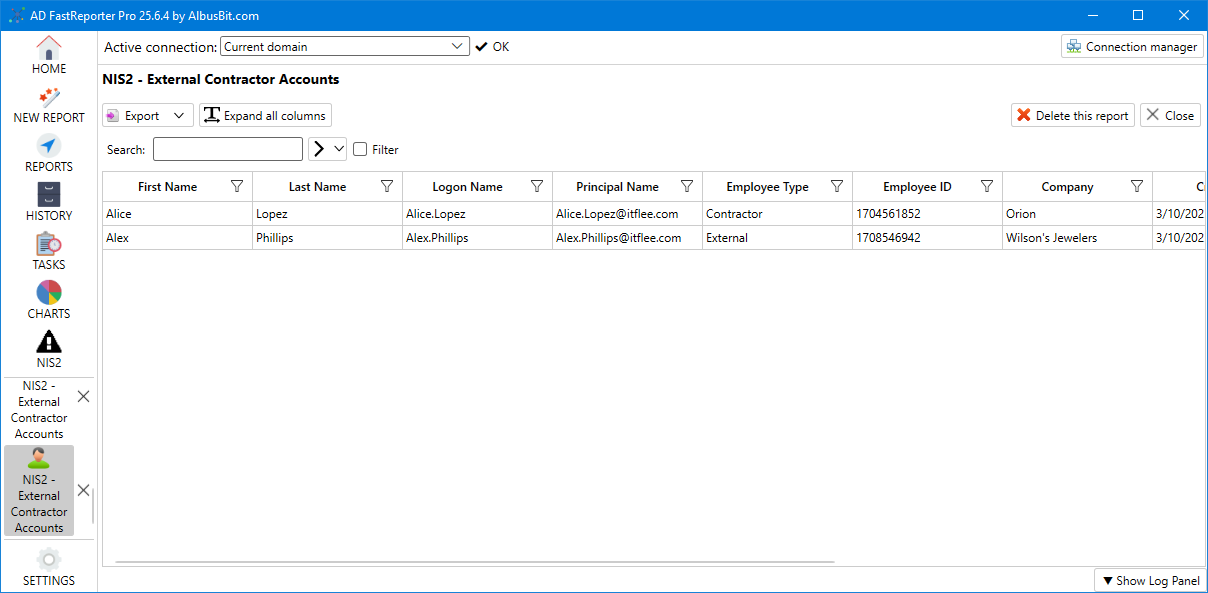Click the sidebar vertical scrollbar
This screenshot has width=1208, height=593.
click(x=94, y=507)
